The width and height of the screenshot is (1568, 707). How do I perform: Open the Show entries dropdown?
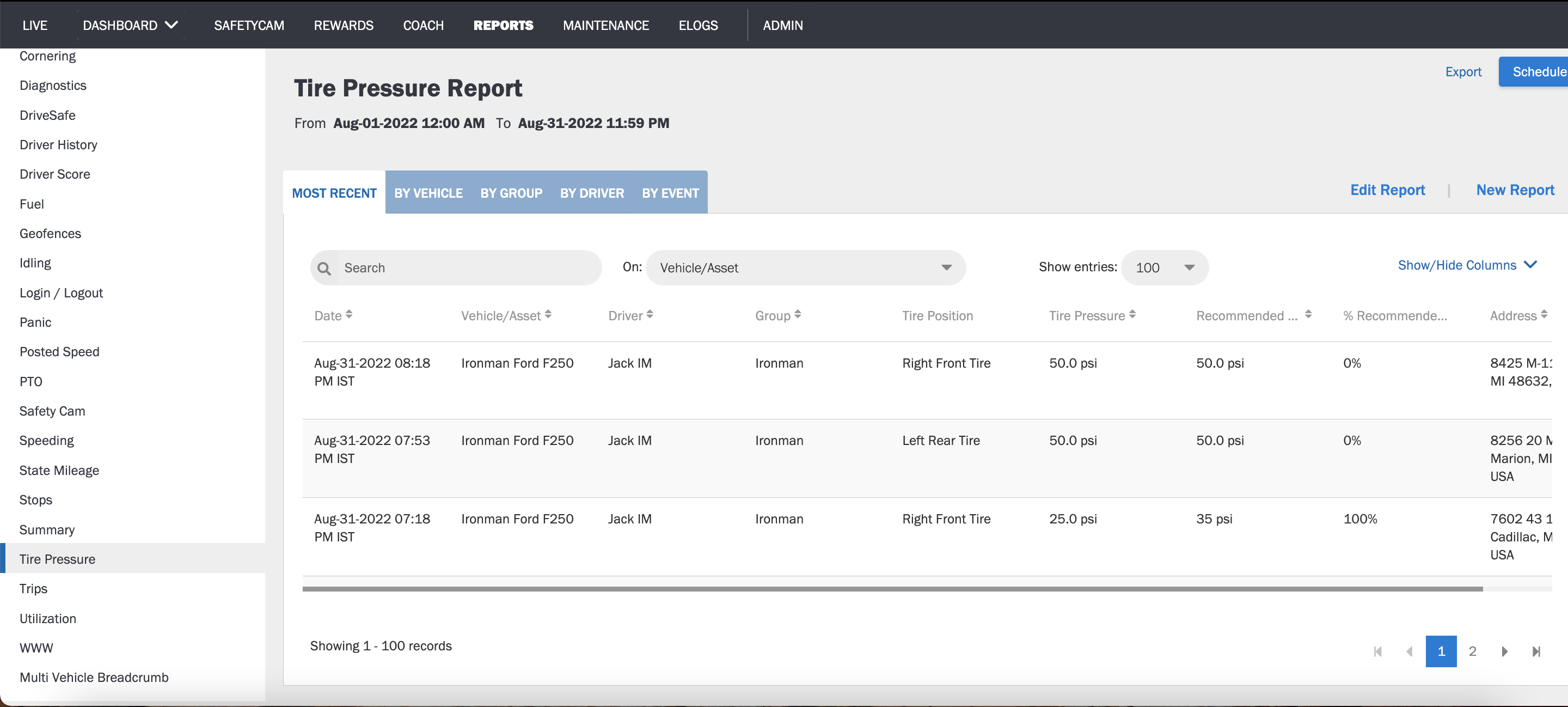1164,267
